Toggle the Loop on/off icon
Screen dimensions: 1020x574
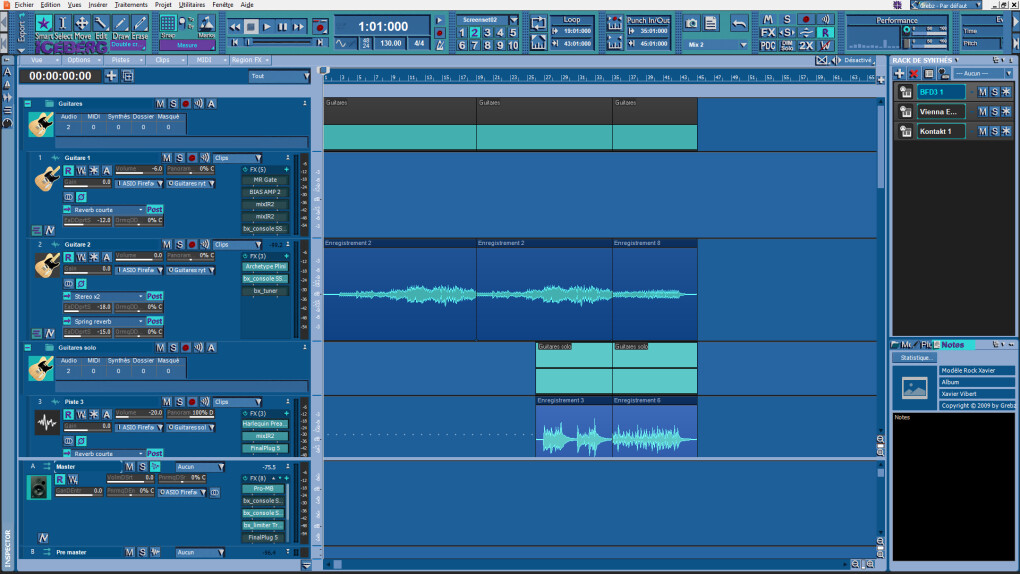(x=539, y=24)
